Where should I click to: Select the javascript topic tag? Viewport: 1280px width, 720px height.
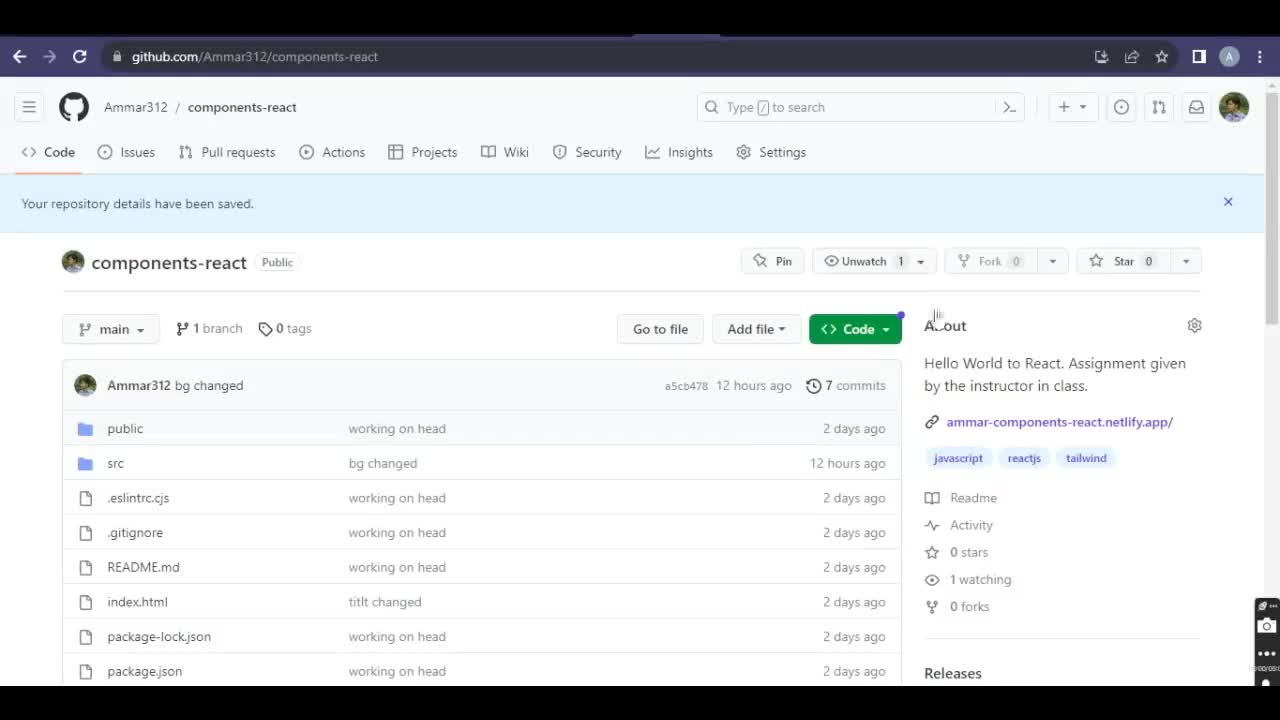[958, 458]
